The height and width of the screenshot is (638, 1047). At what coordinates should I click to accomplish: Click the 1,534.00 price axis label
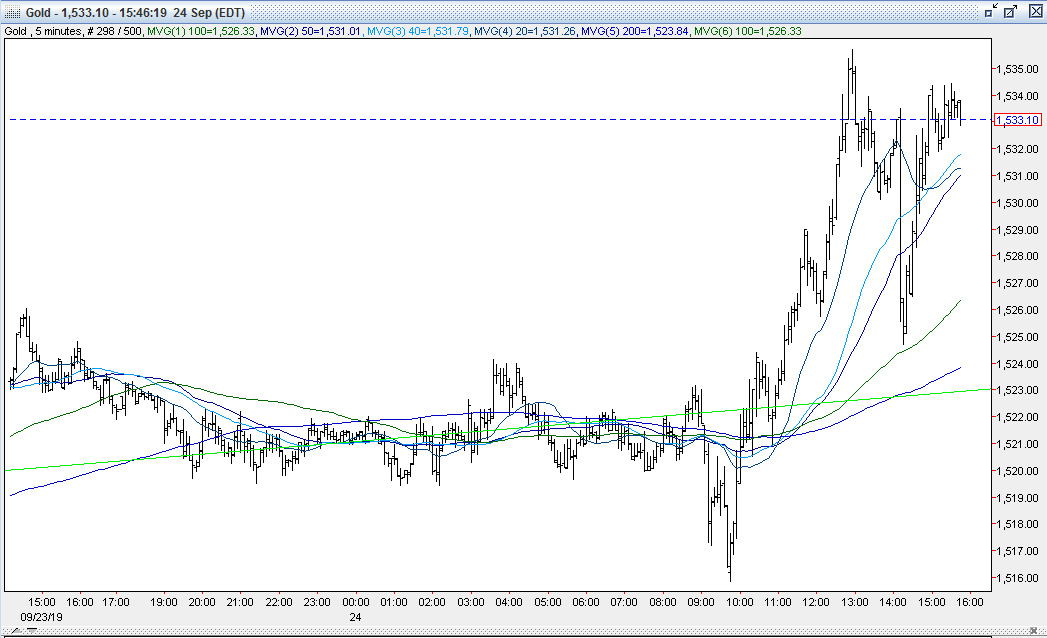[x=1017, y=96]
